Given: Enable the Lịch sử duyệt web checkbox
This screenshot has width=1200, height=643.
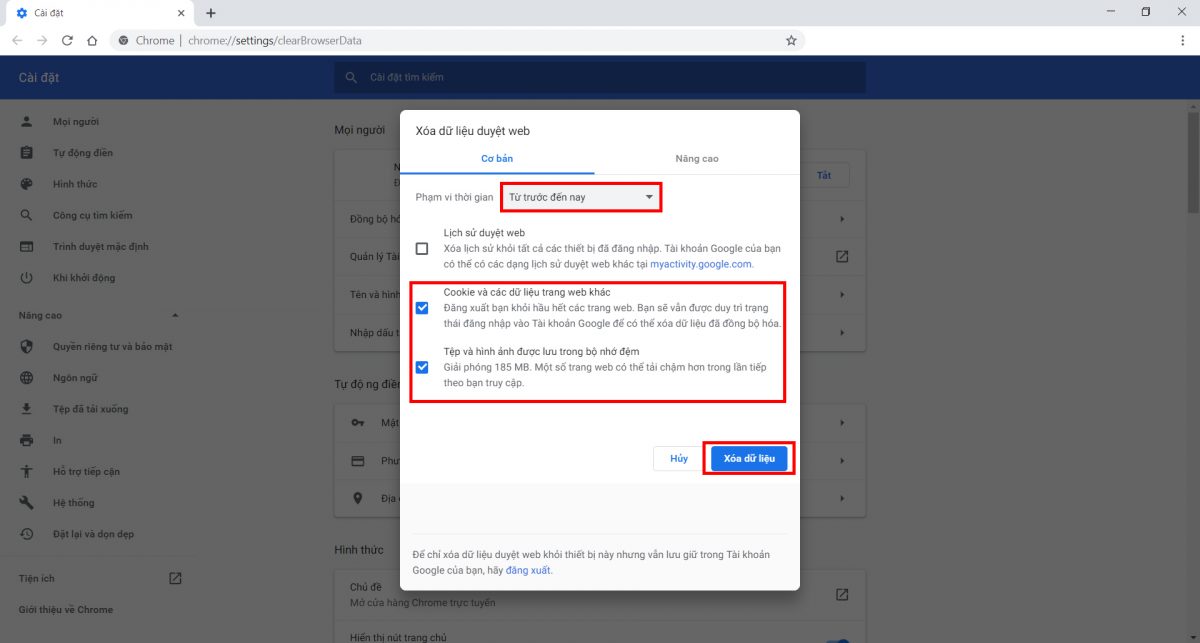Looking at the screenshot, I should pyautogui.click(x=422, y=248).
